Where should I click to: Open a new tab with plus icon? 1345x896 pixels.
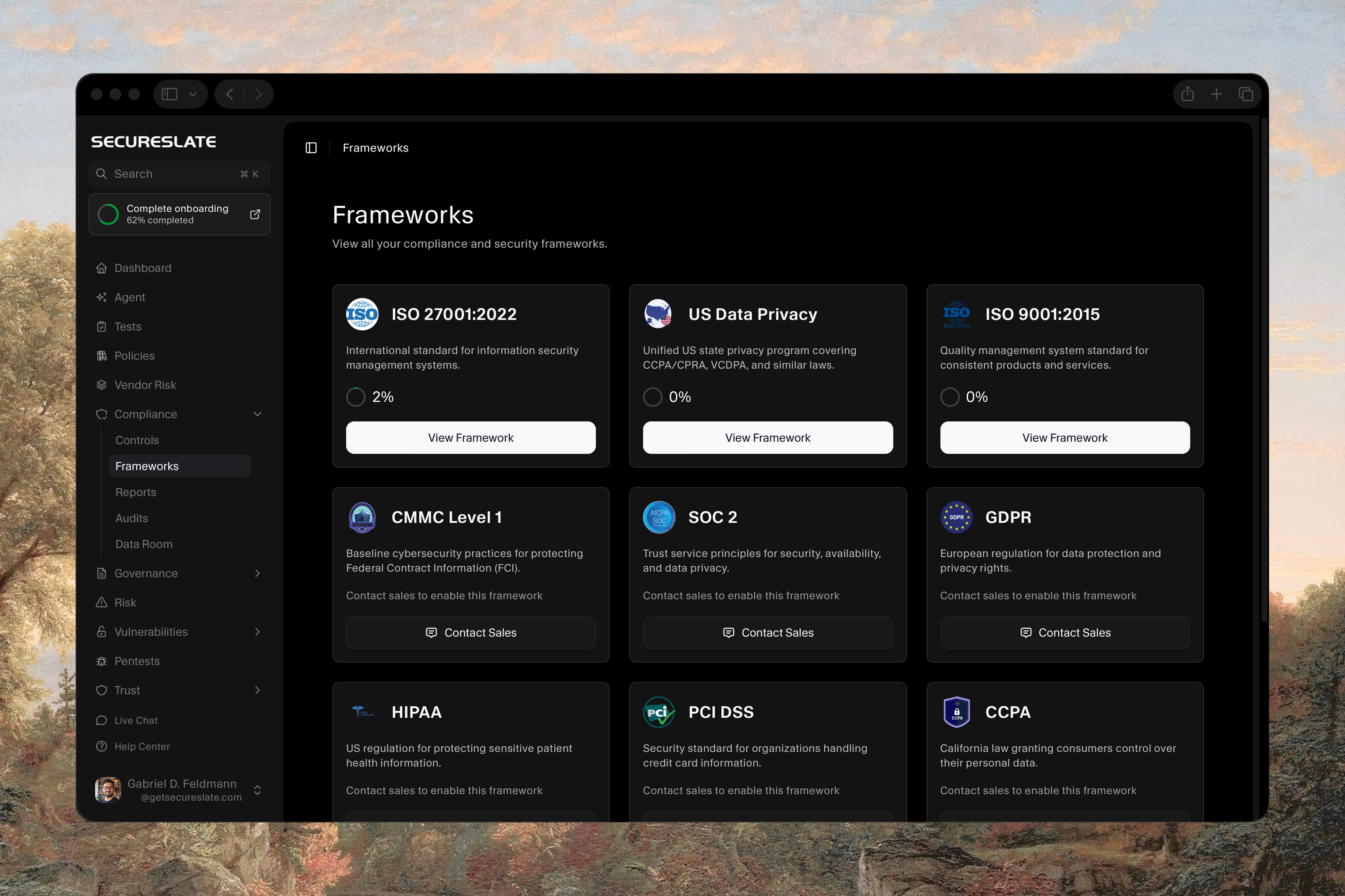pos(1216,94)
